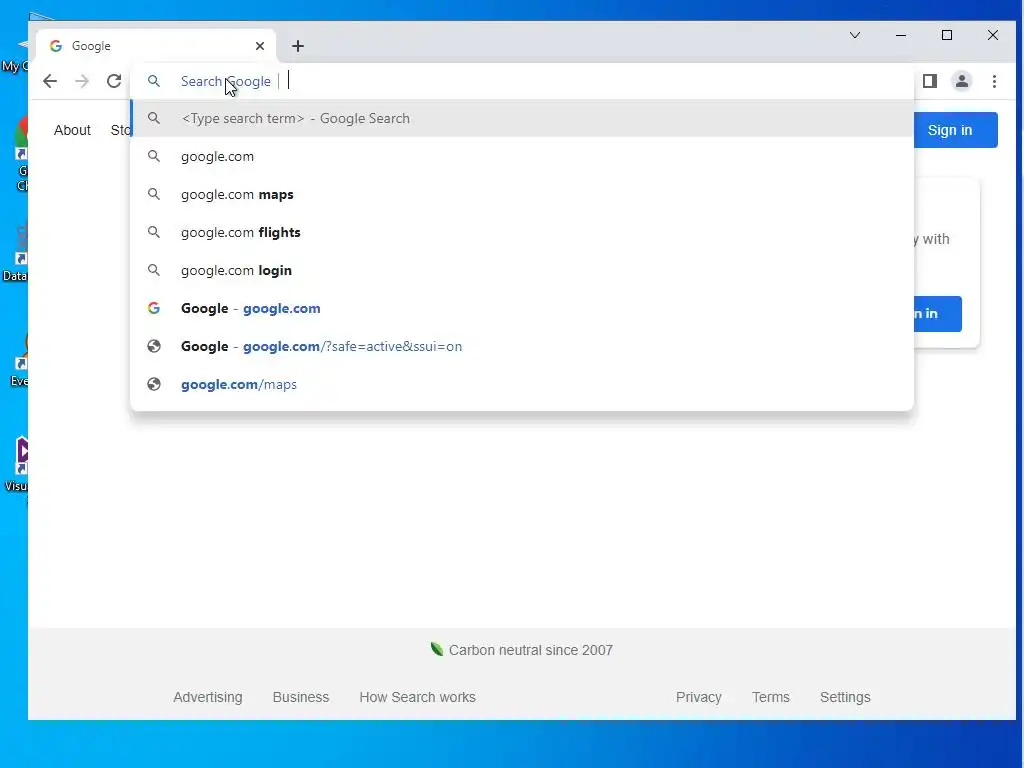This screenshot has width=1024, height=768.
Task: Click the forward navigation arrow
Action: (x=82, y=81)
